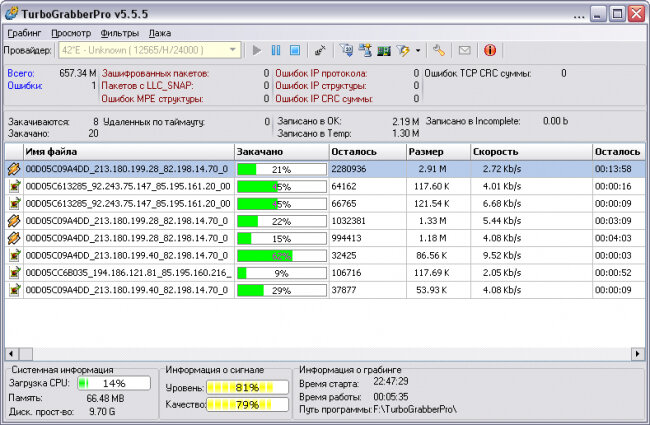Open settings via the wrench icon
This screenshot has width=650, height=425.
coord(439,50)
